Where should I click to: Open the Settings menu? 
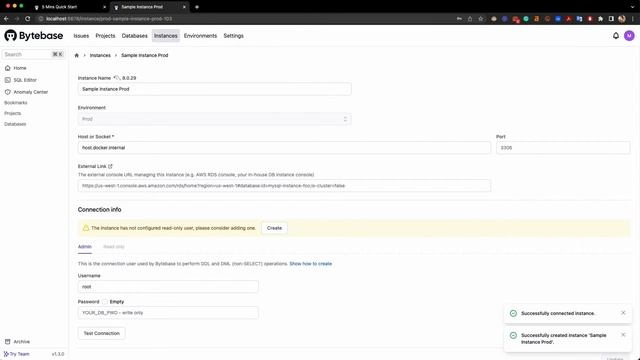pos(233,36)
